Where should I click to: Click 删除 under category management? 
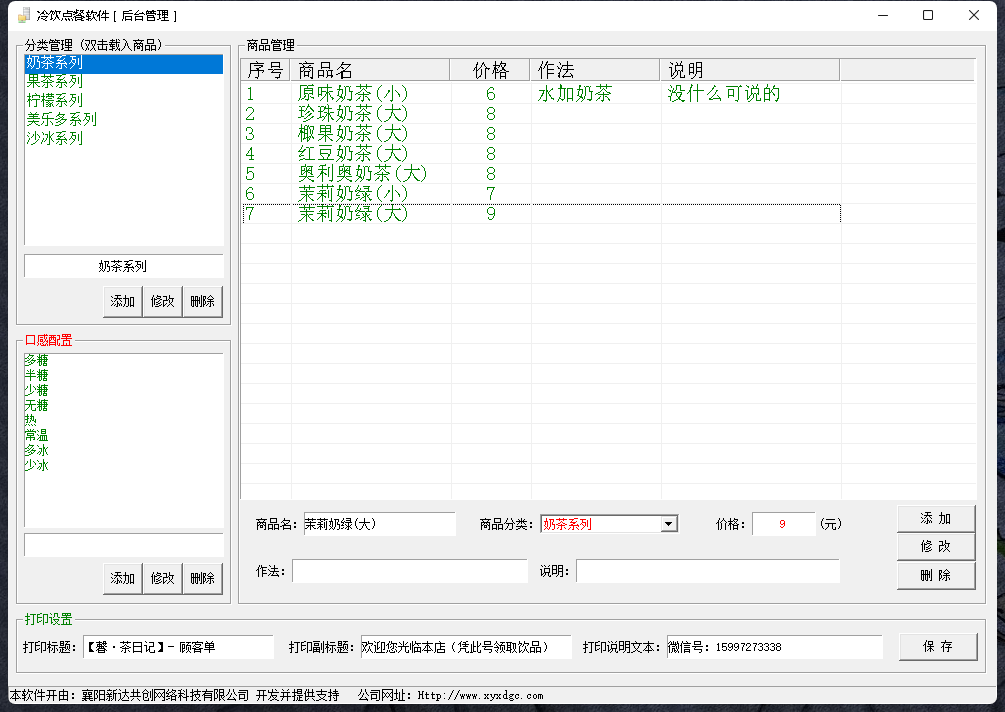pos(202,301)
